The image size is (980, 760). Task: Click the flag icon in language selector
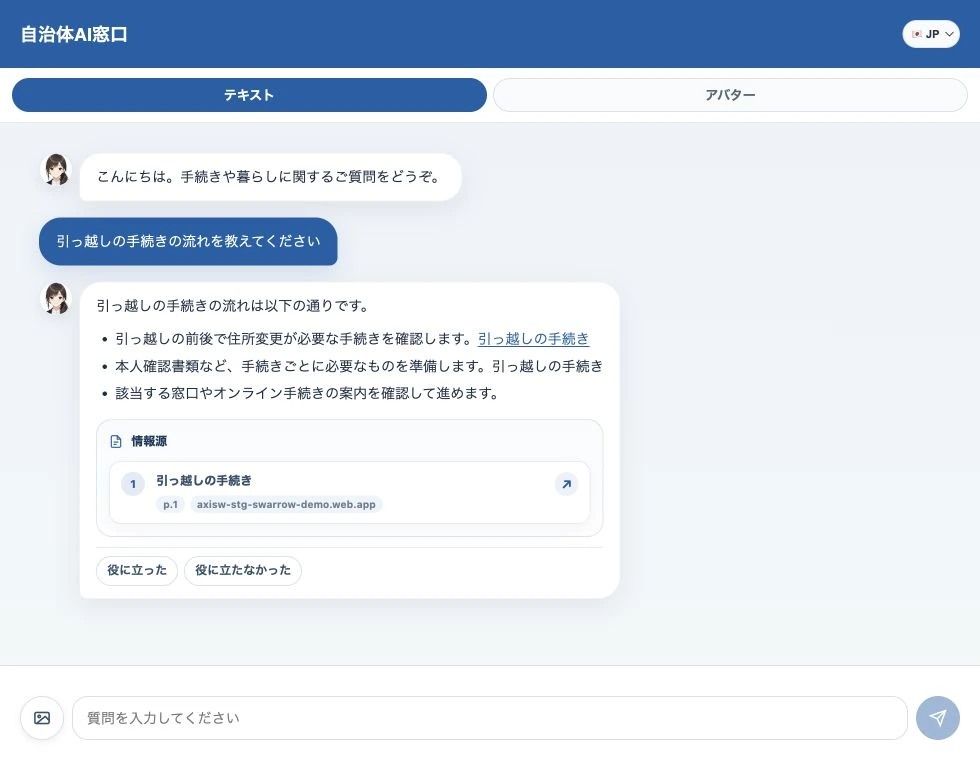click(917, 34)
